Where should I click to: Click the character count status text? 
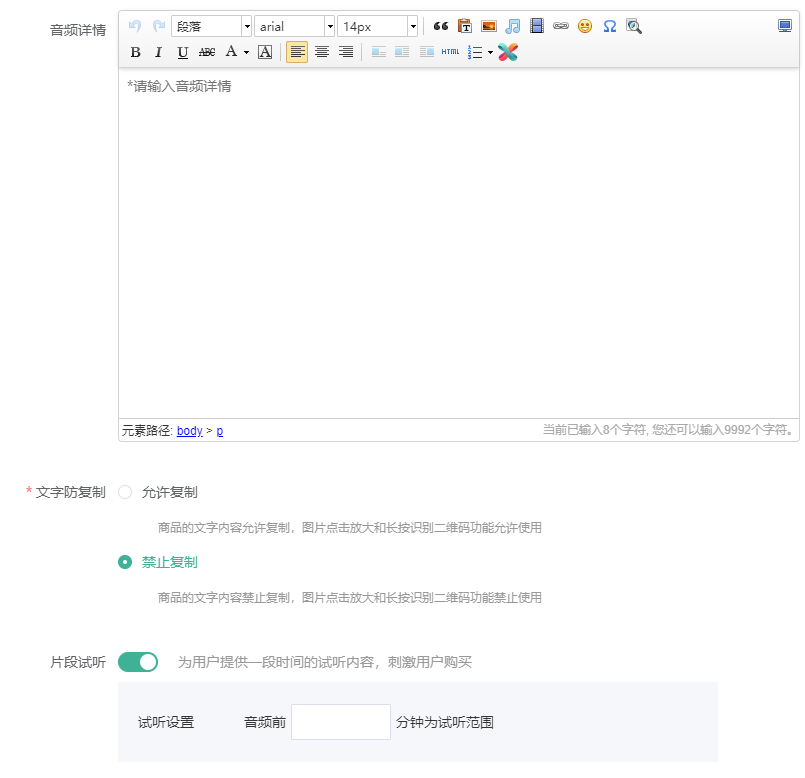[669, 430]
